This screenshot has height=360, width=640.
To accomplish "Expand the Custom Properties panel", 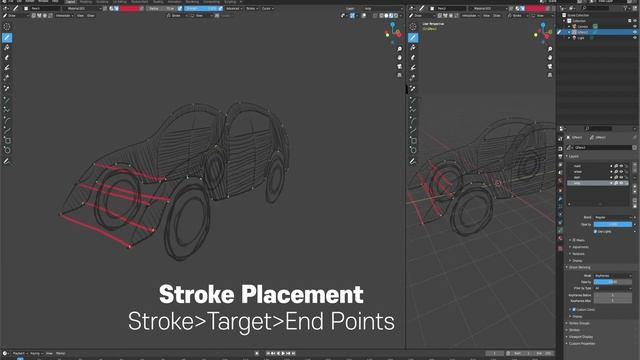I will pyautogui.click(x=581, y=344).
